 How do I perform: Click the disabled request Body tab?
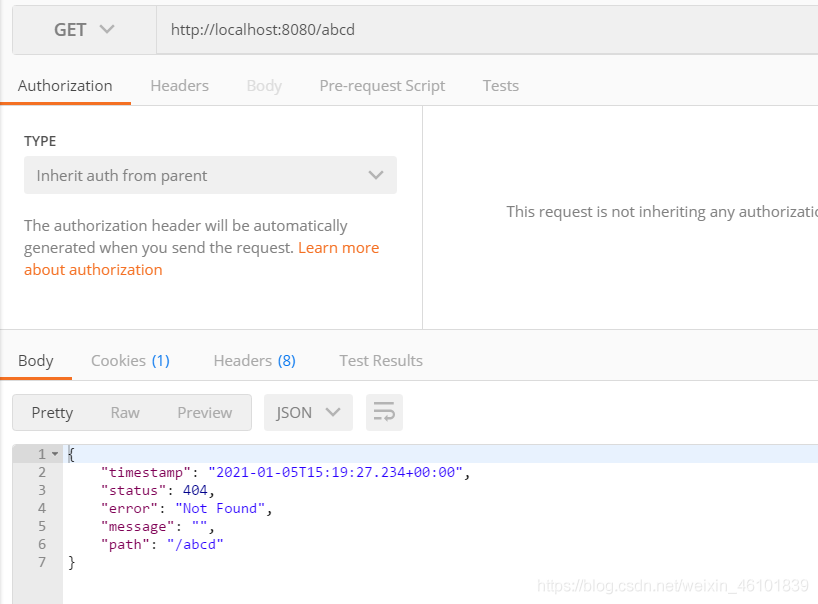(264, 85)
